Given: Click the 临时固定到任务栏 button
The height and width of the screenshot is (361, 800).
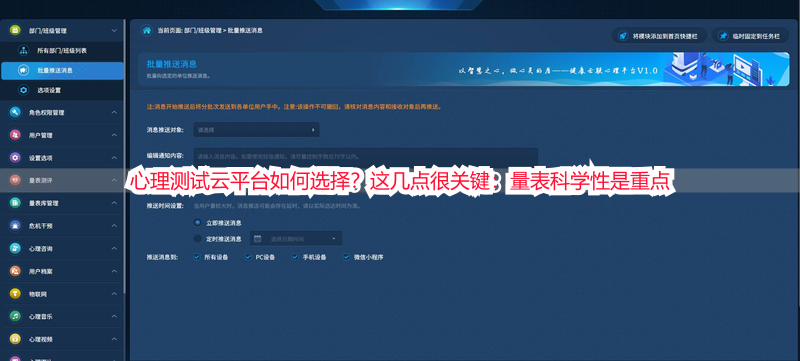Looking at the screenshot, I should coord(751,36).
